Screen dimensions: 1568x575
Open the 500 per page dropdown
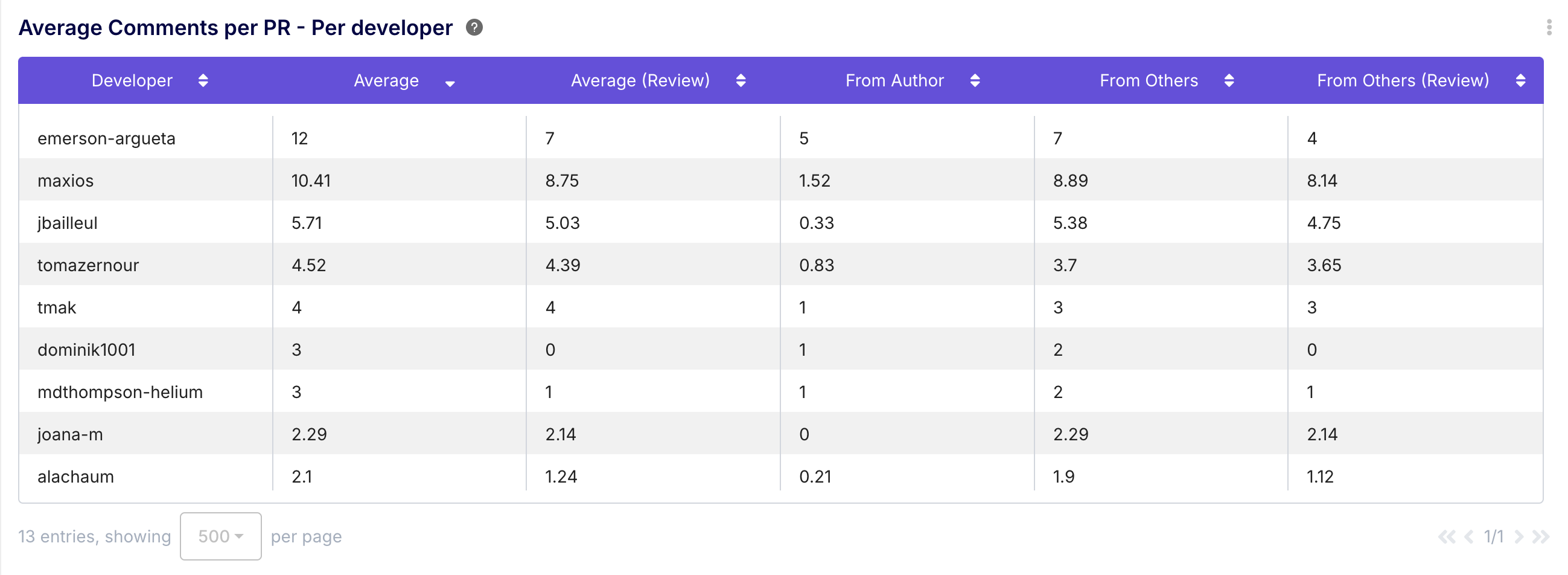click(220, 536)
